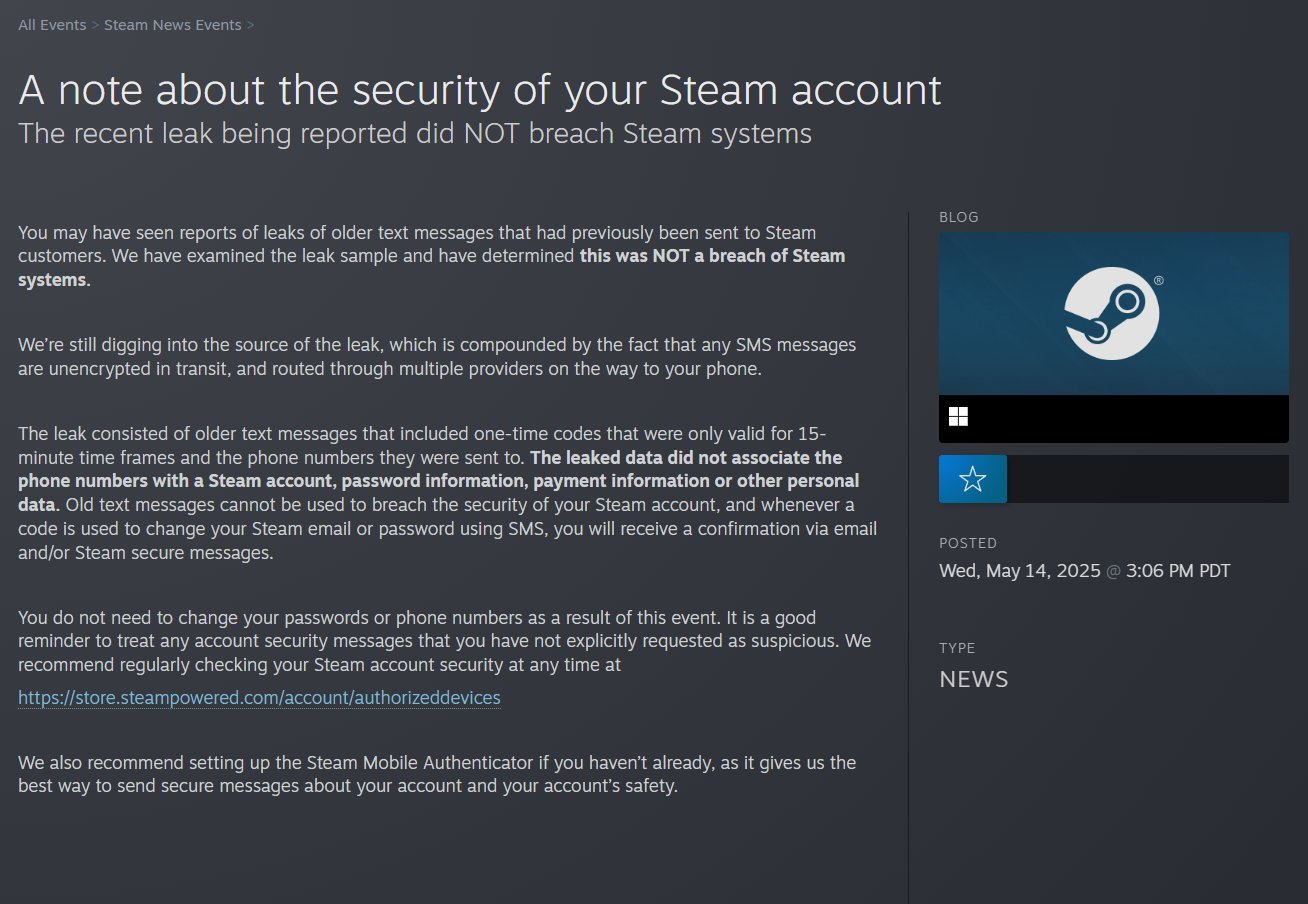
Task: Click the Steam logo in blog banner
Action: click(1111, 314)
